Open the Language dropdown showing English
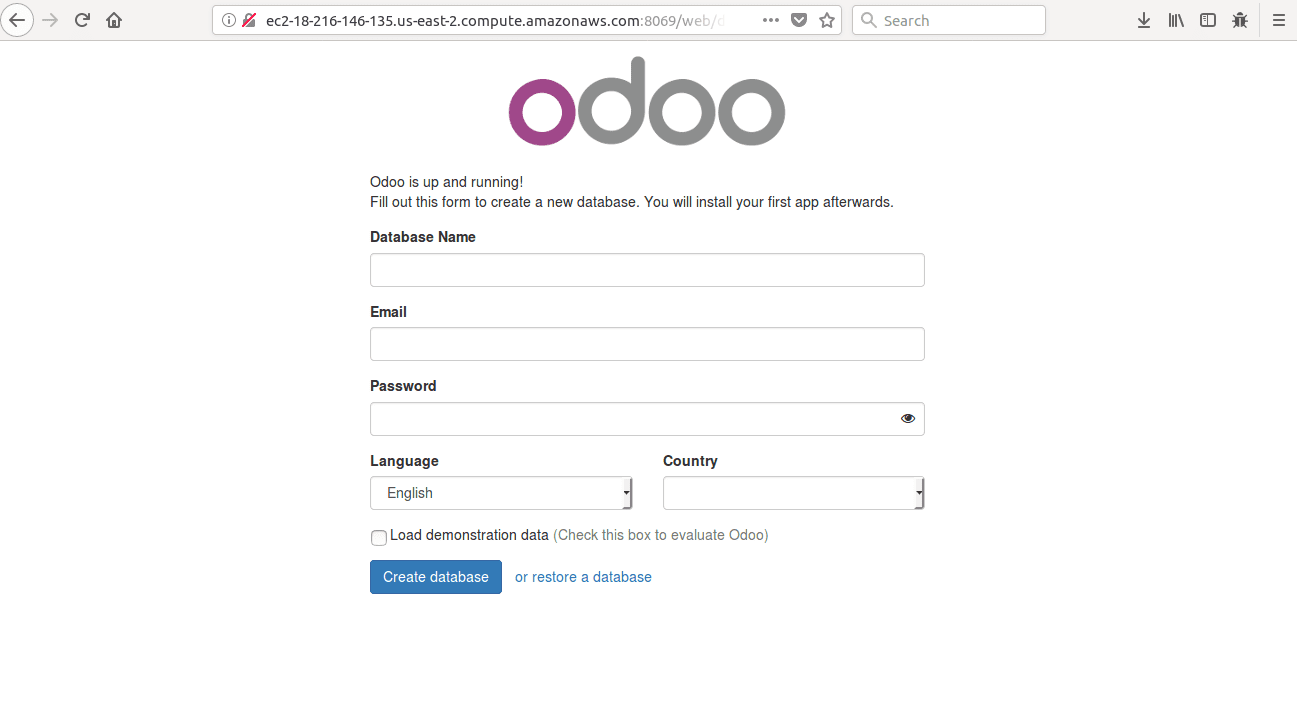The width and height of the screenshot is (1297, 710). click(x=501, y=493)
